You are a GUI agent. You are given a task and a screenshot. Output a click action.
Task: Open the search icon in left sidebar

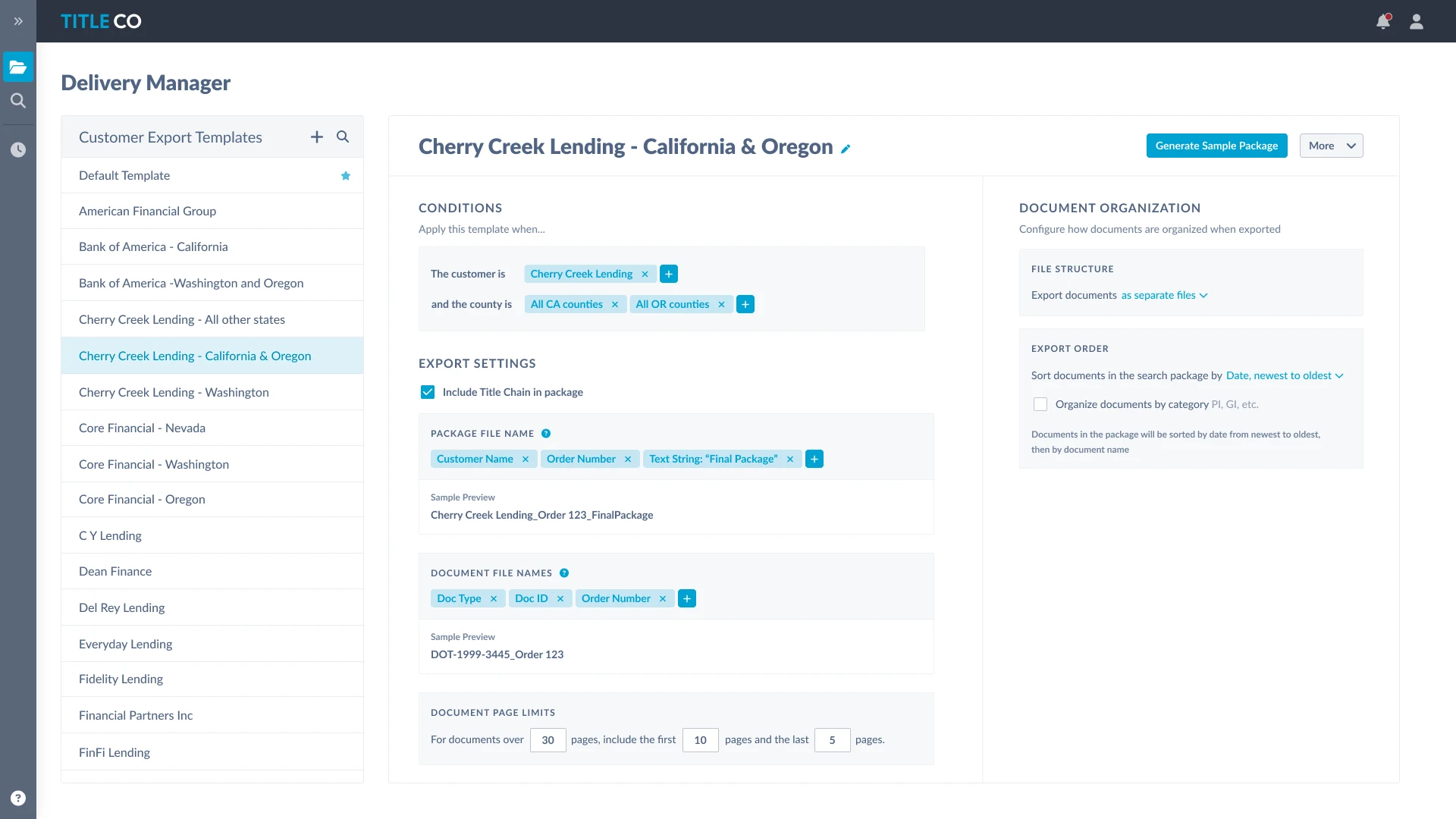point(18,100)
